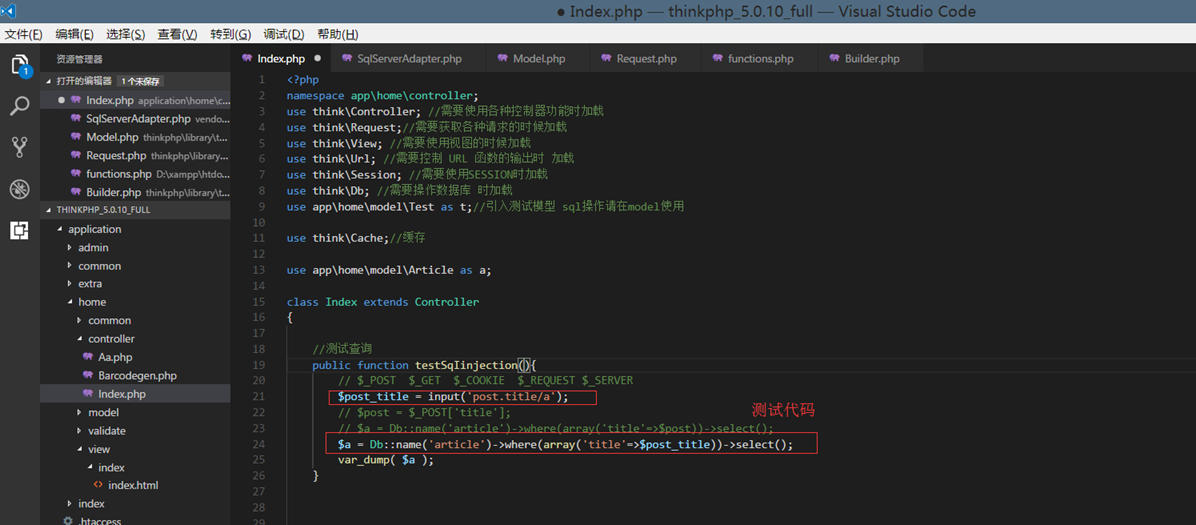The width and height of the screenshot is (1196, 525).
Task: Open the 查看(V) menu
Action: coord(177,34)
